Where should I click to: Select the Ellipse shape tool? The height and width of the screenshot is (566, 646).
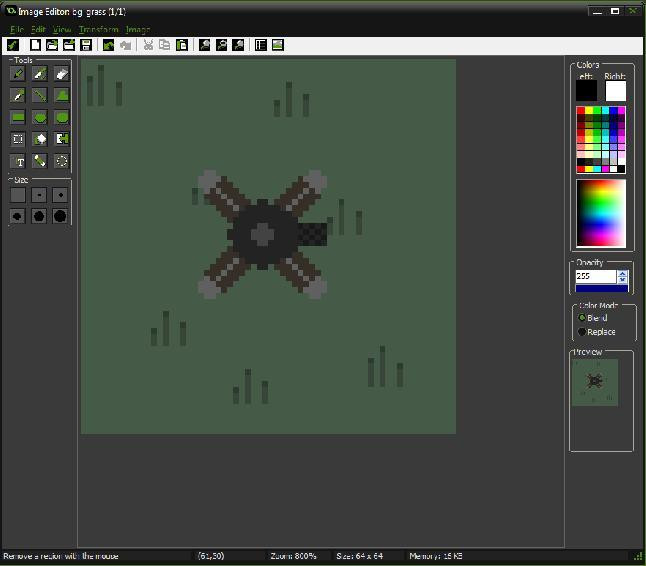(x=40, y=117)
